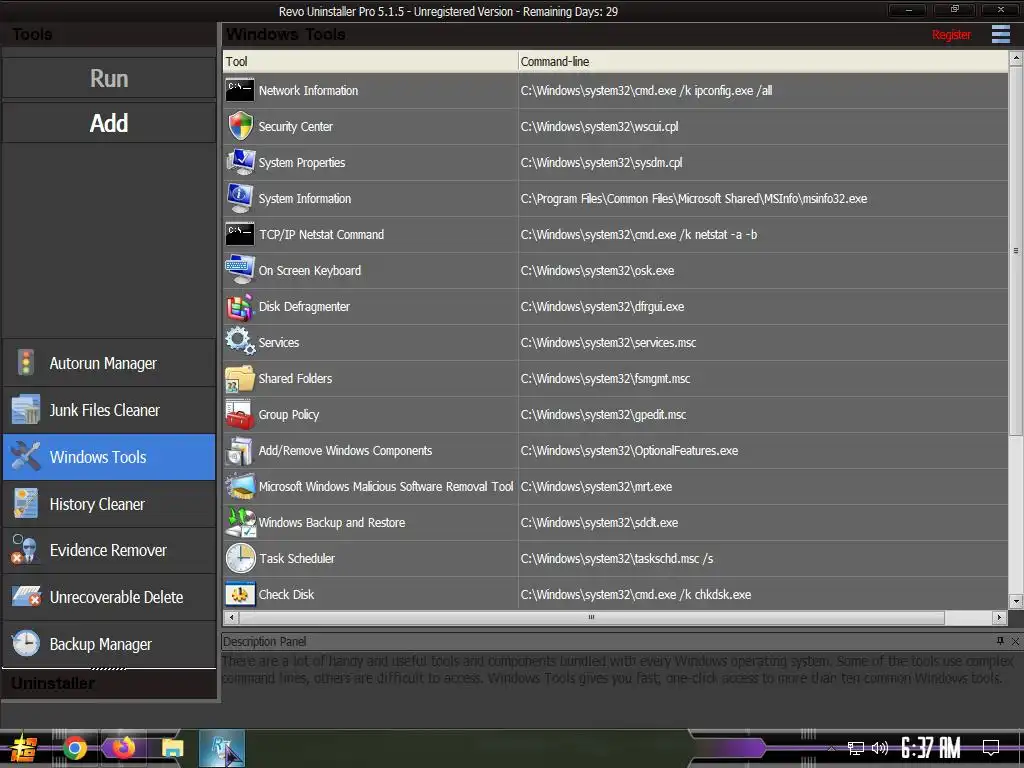The width and height of the screenshot is (1024, 768).
Task: Click the horizontal scrollbar left arrow
Action: pos(231,616)
